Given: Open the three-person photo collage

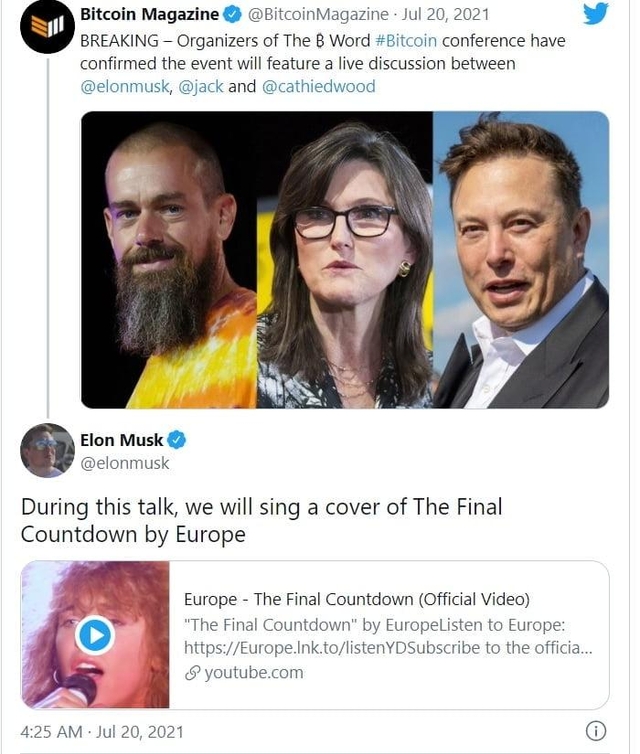Looking at the screenshot, I should (x=344, y=259).
